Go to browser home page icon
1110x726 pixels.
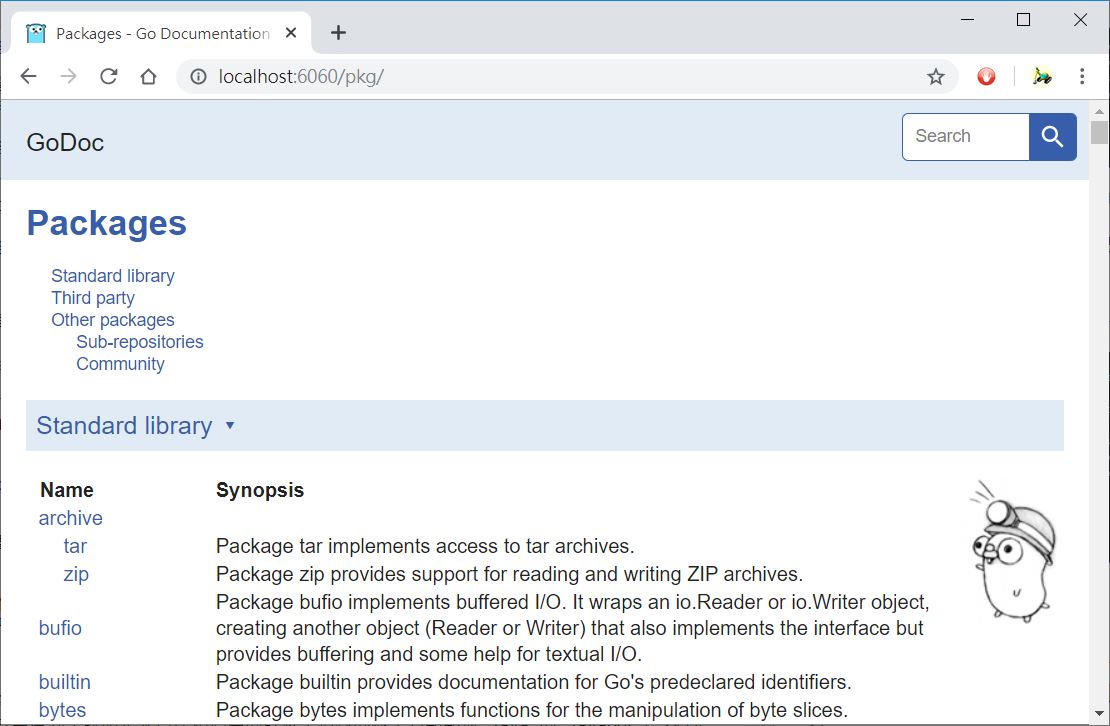pyautogui.click(x=148, y=77)
